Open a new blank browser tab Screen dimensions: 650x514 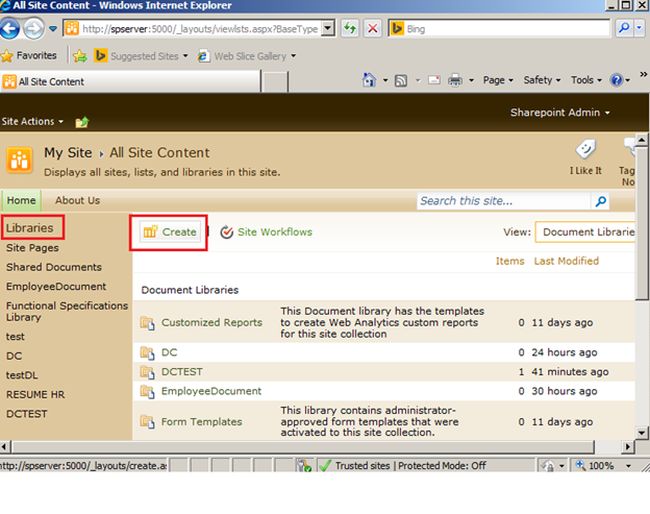pos(275,81)
